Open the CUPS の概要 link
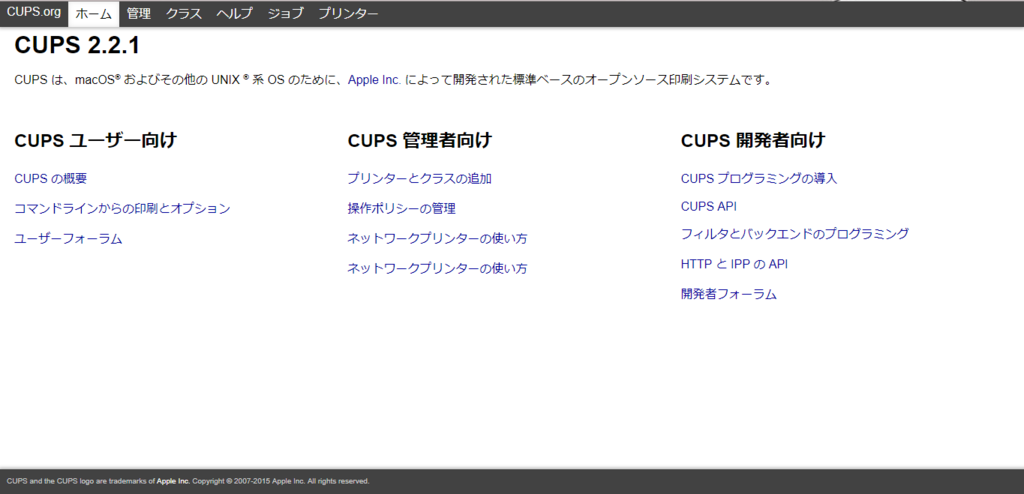This screenshot has width=1024, height=494. 50,178
